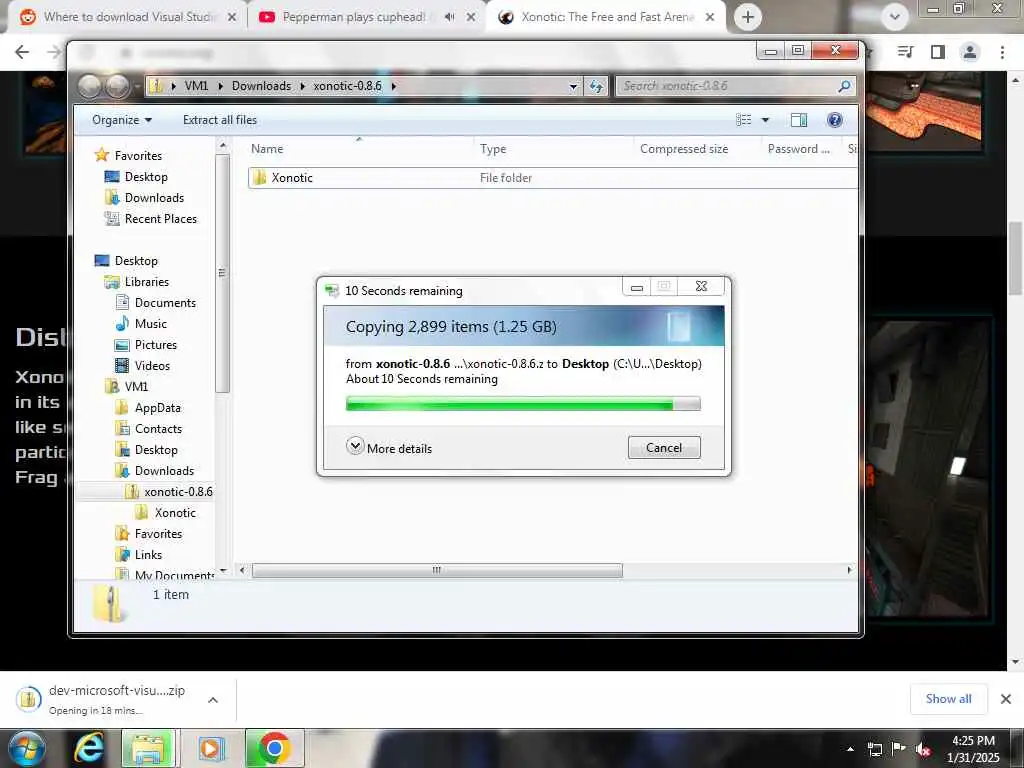Image resolution: width=1024 pixels, height=768 pixels.
Task: Click the search magnifier icon in Explorer
Action: (x=844, y=86)
